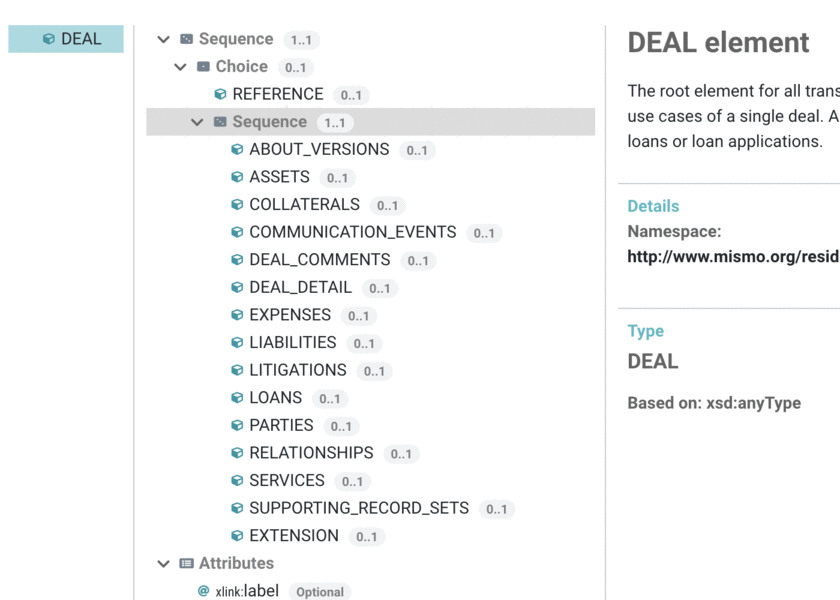This screenshot has width=840, height=600.
Task: Open the Details section heading
Action: (x=653, y=206)
